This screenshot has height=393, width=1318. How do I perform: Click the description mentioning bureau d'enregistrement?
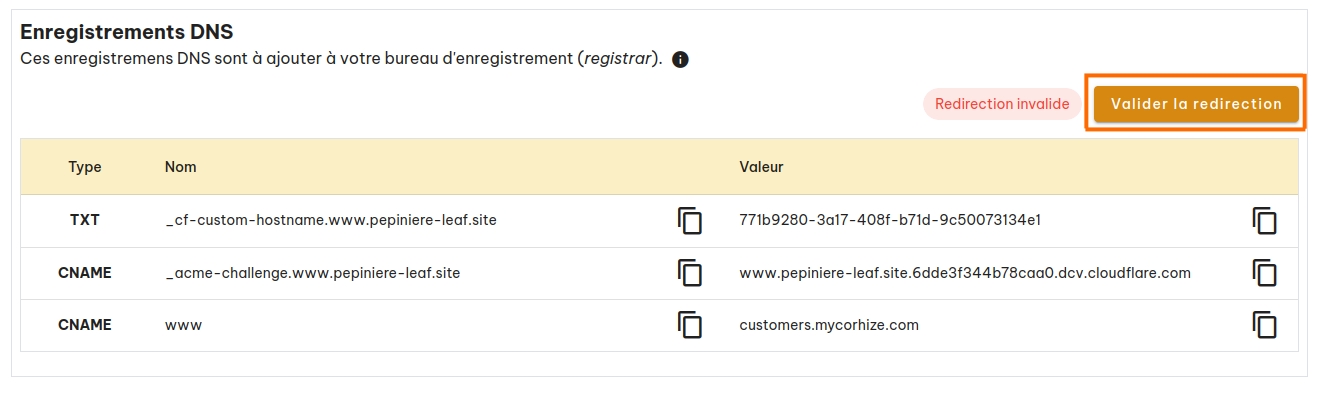point(342,59)
